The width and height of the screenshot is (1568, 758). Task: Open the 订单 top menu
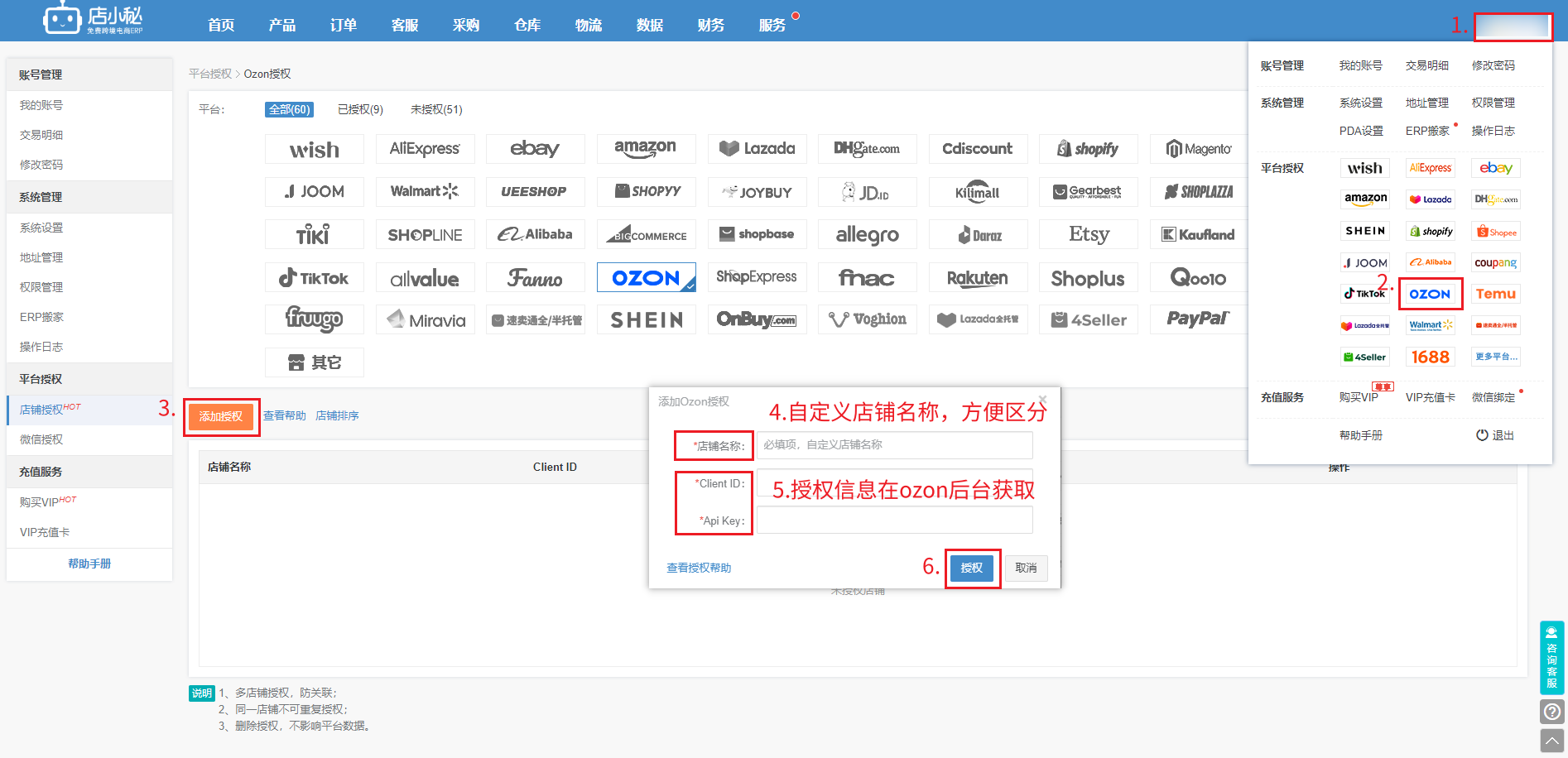coord(343,25)
